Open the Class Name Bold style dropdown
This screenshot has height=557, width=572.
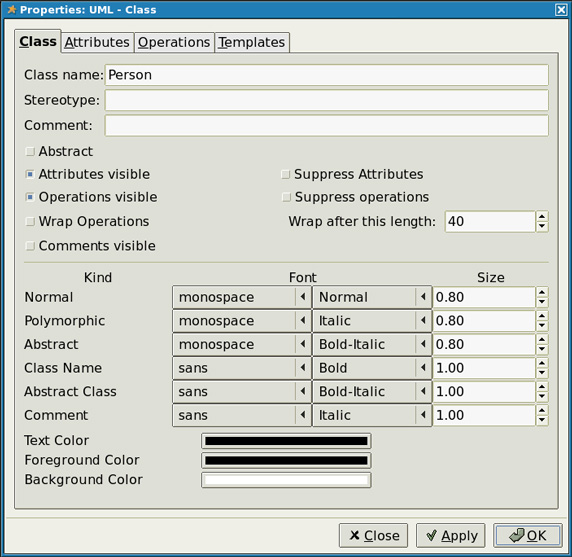372,368
